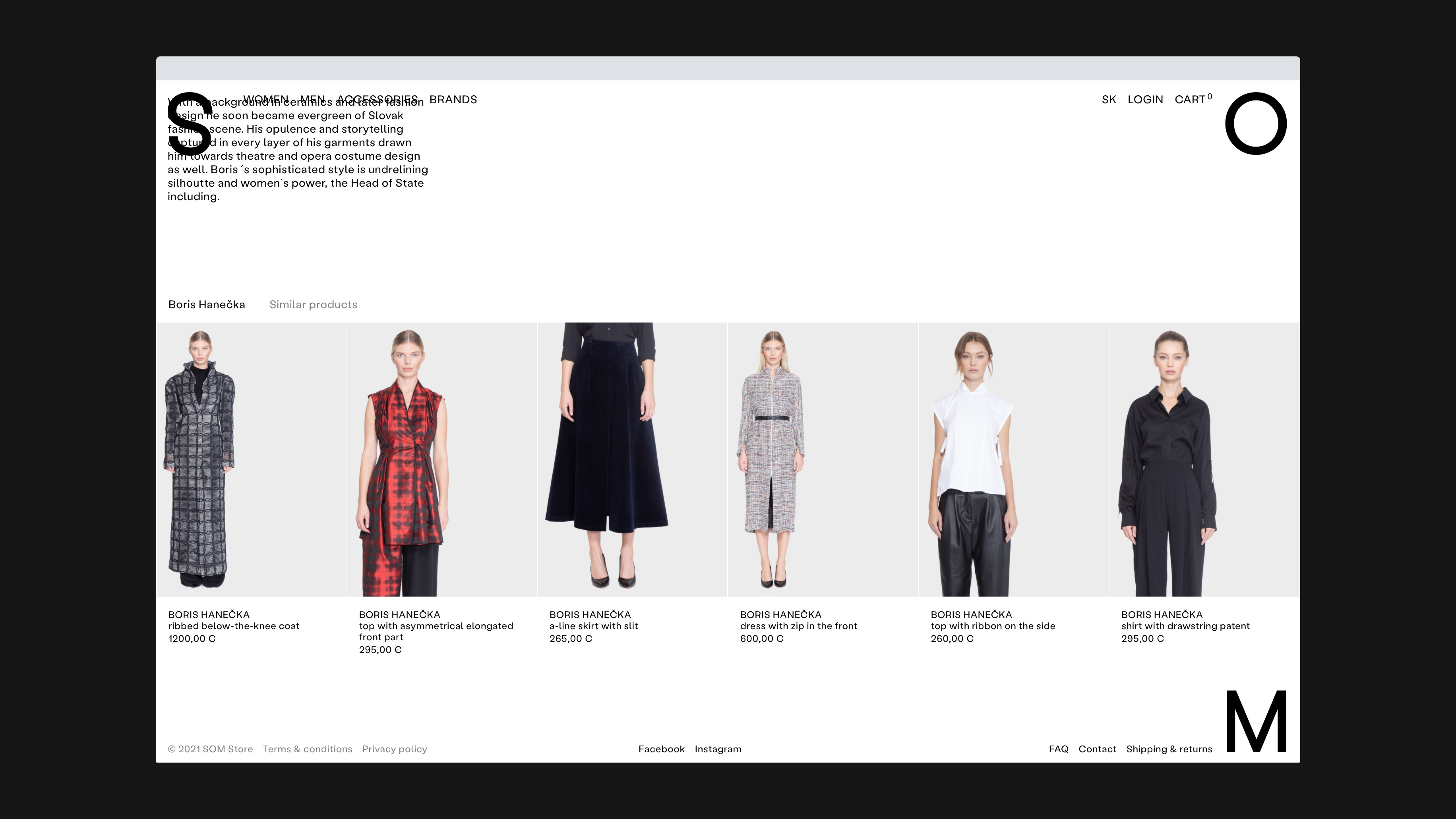Click the large M logo letter
Viewport: 1456px width, 819px height.
pos(1256,721)
